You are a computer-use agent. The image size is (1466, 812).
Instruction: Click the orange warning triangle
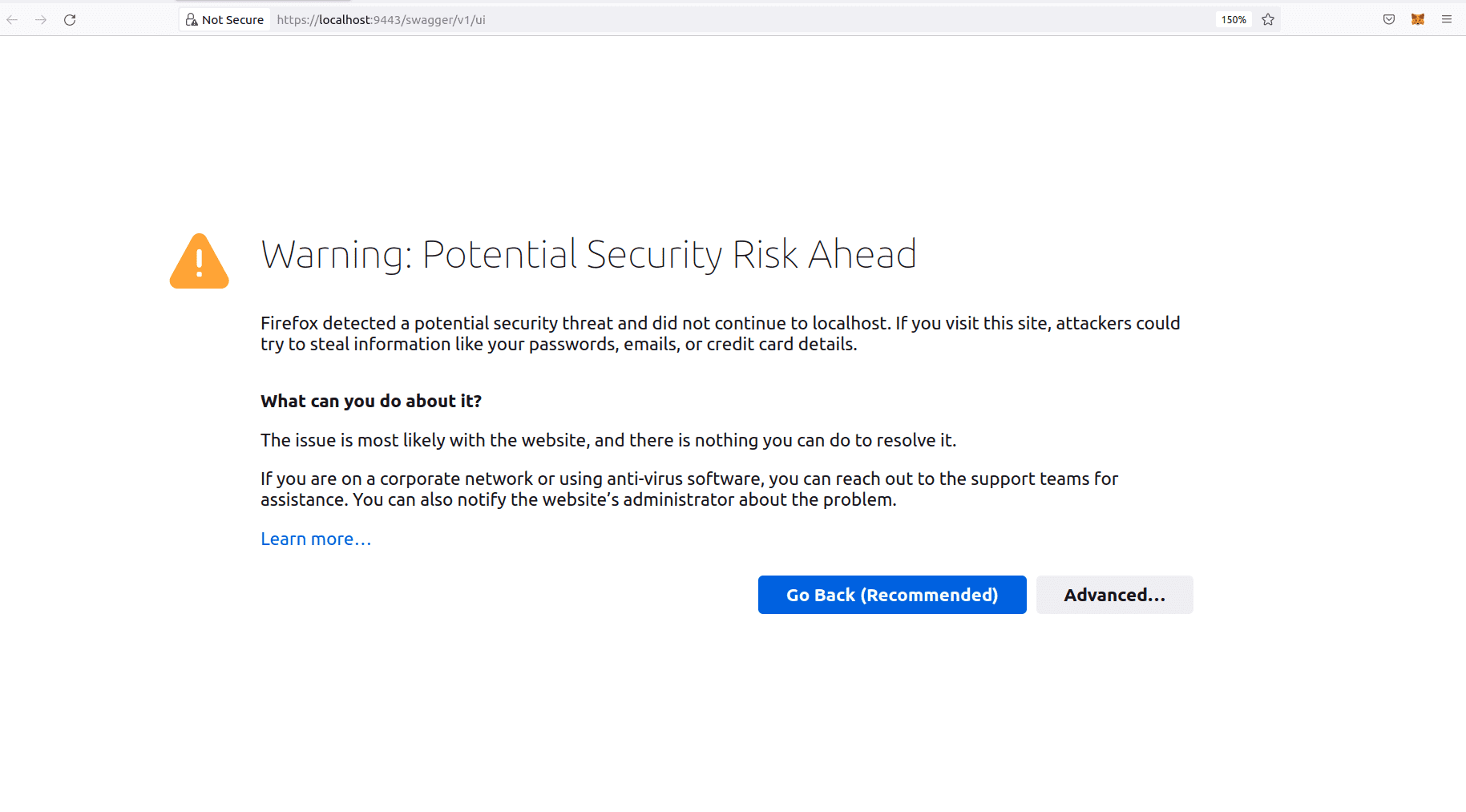199,261
